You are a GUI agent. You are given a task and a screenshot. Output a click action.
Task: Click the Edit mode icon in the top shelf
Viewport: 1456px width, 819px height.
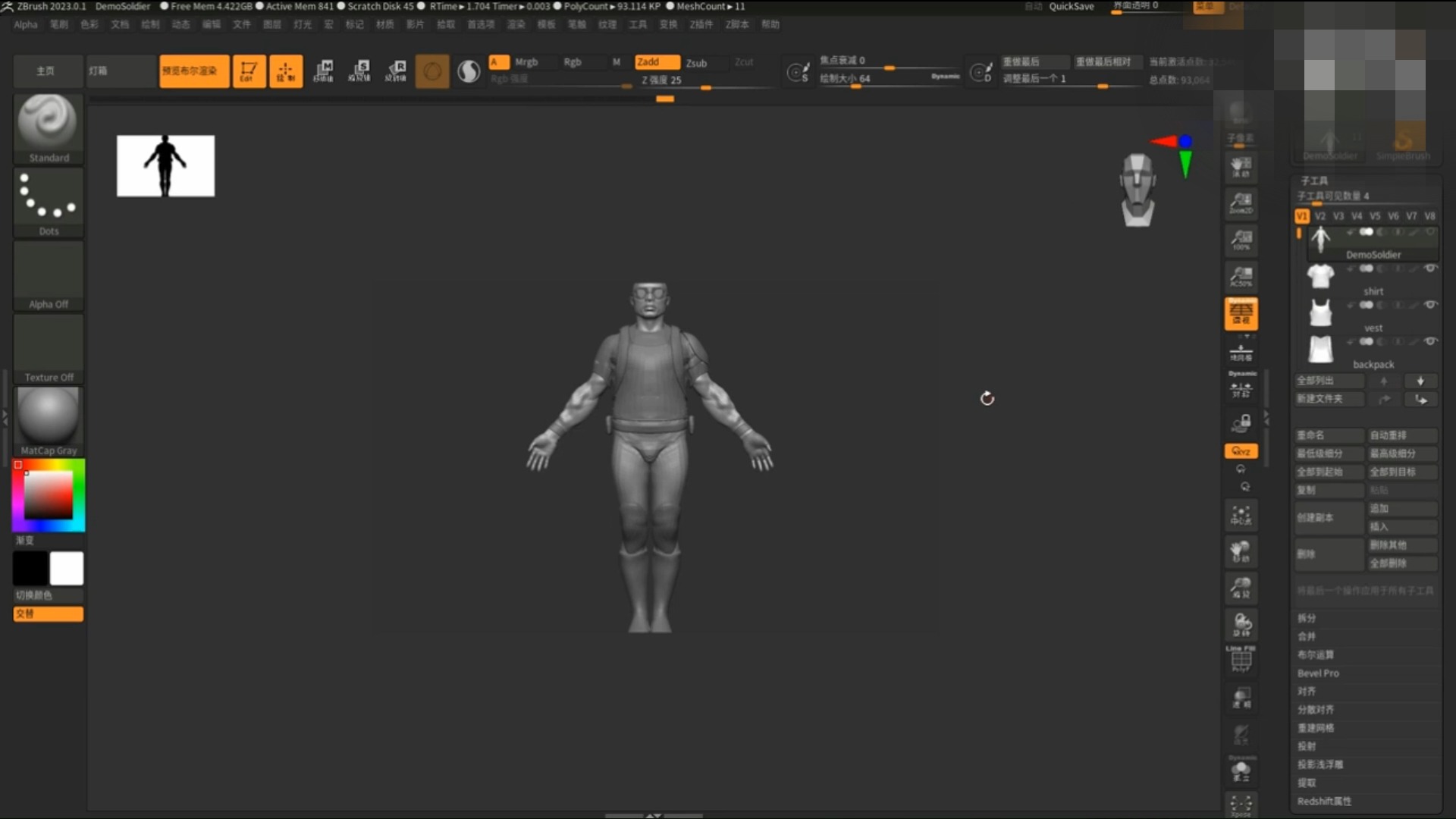pyautogui.click(x=249, y=71)
